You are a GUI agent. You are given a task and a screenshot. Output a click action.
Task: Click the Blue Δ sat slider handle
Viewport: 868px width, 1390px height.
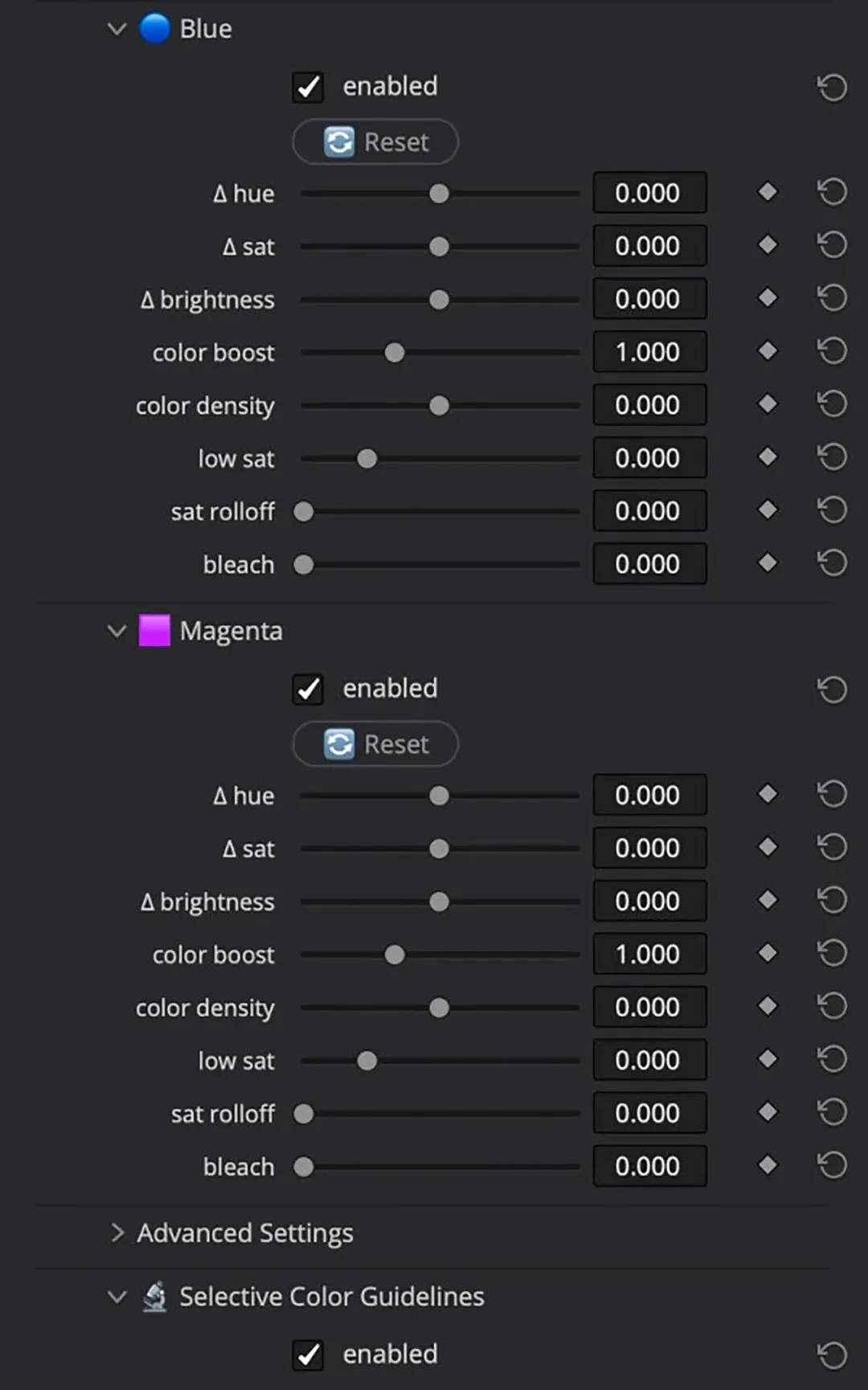pyautogui.click(x=439, y=247)
